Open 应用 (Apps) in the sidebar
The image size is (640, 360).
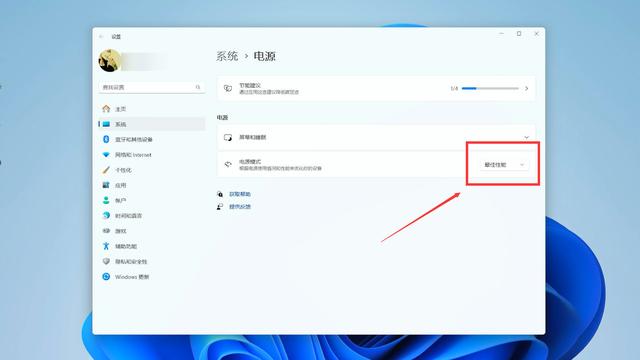click(x=151, y=185)
